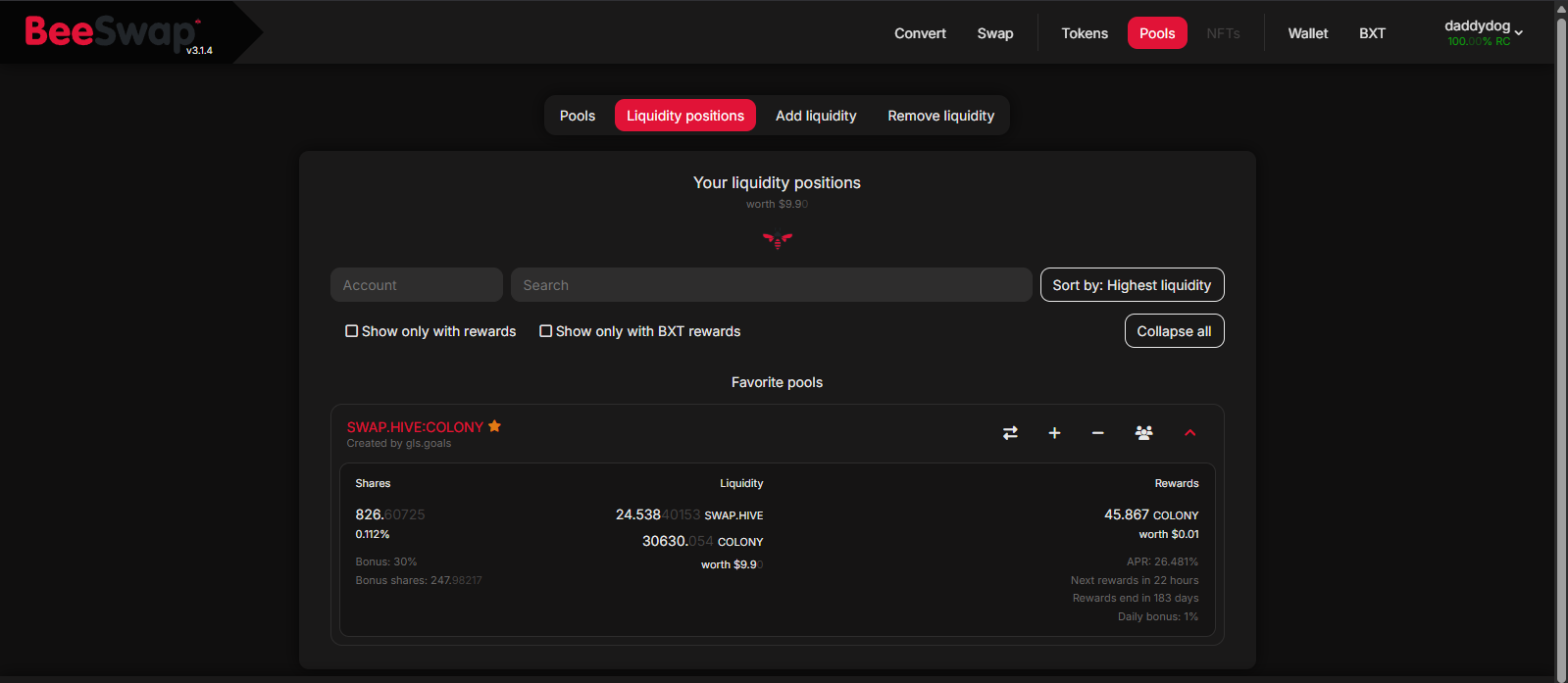Click the 45.867 COLONY rewards amount
Screen dimensions: 1568x683
click(1151, 514)
